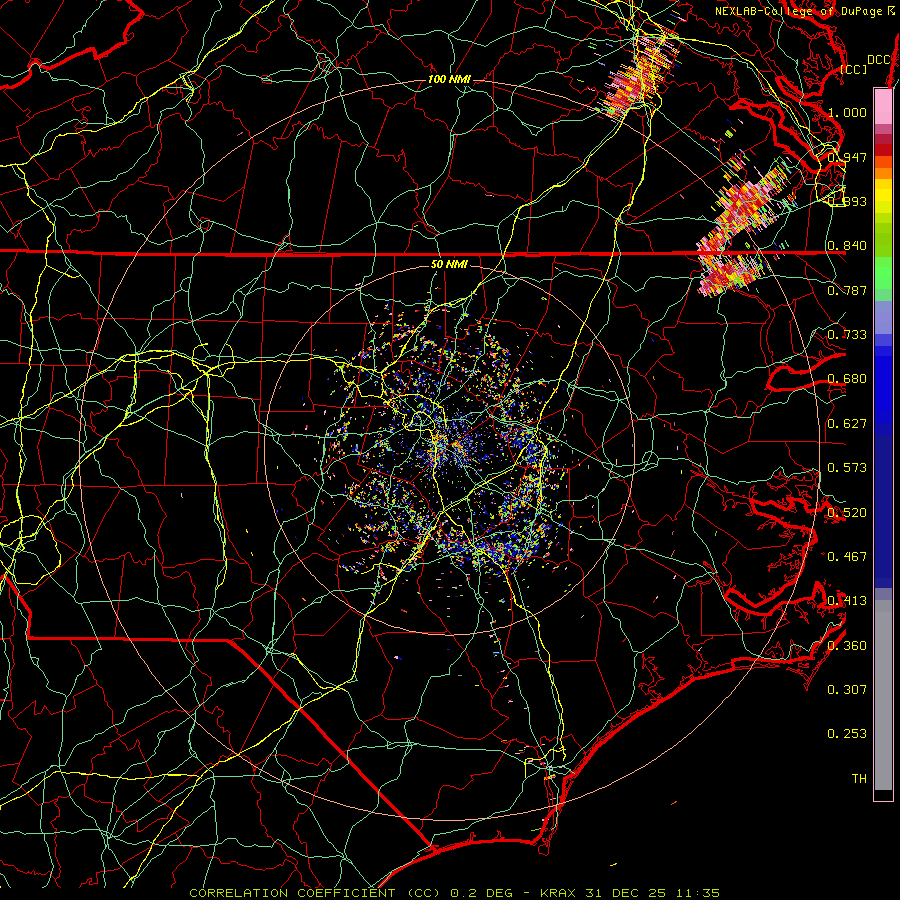
Task: Click the 0.467 value on the color scale
Action: (847, 557)
